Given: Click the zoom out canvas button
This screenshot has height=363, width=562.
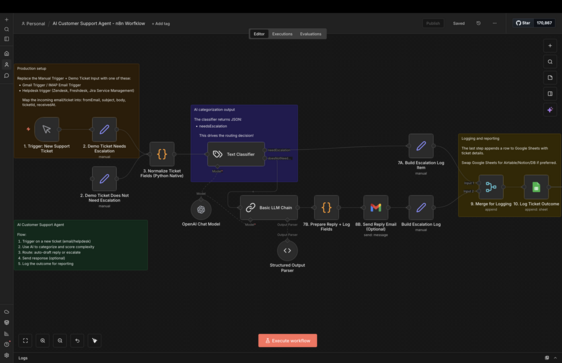Looking at the screenshot, I should [60, 340].
